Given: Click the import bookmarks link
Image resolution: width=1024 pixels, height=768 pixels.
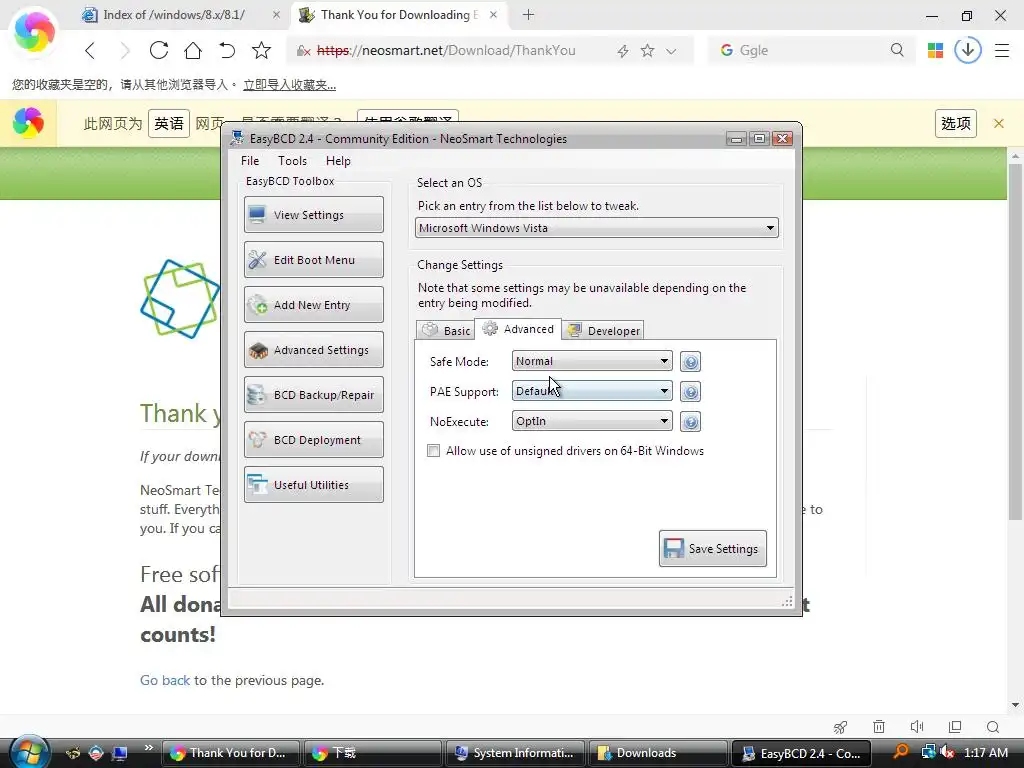Looking at the screenshot, I should pos(289,85).
